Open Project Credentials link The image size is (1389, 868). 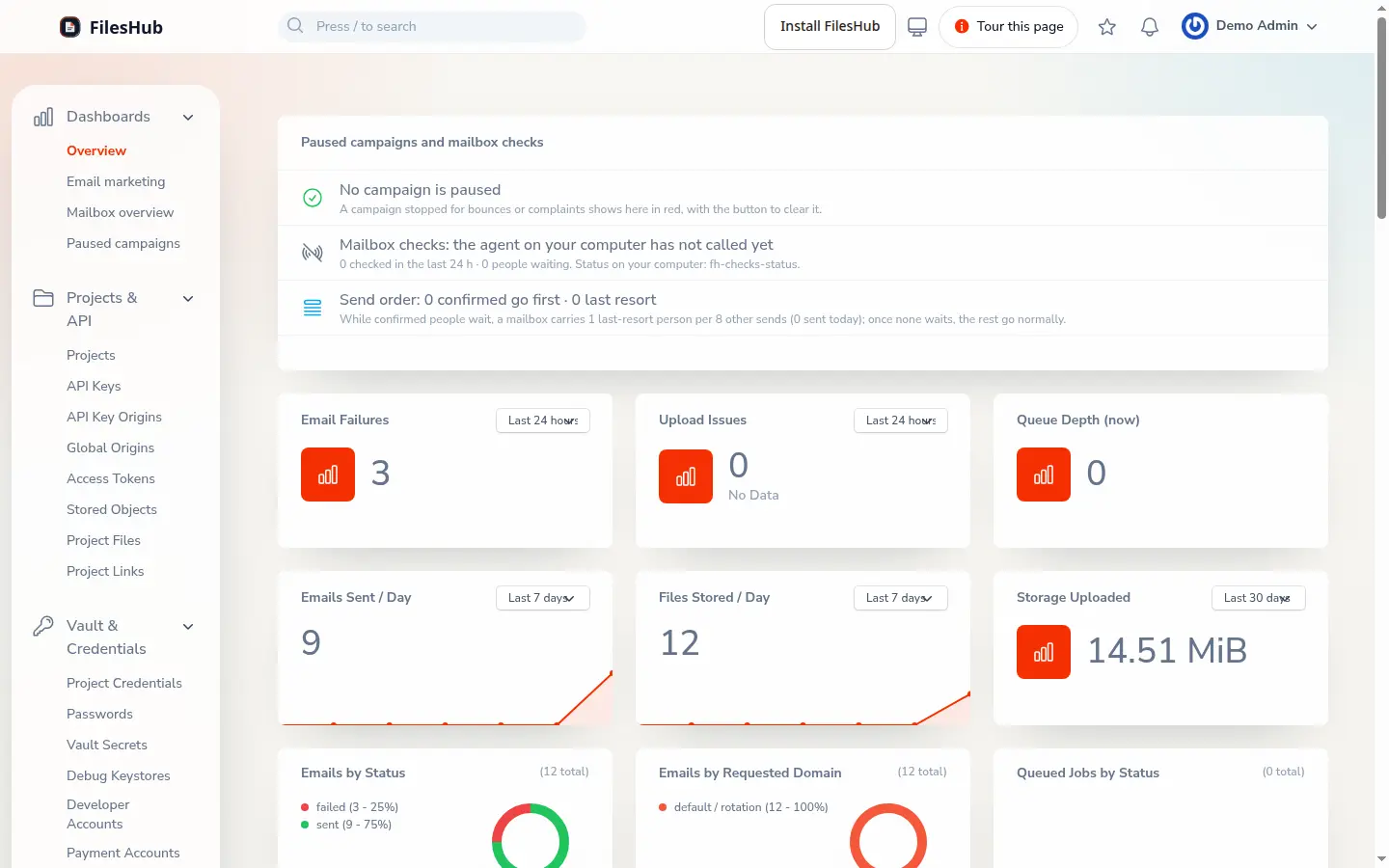click(124, 683)
